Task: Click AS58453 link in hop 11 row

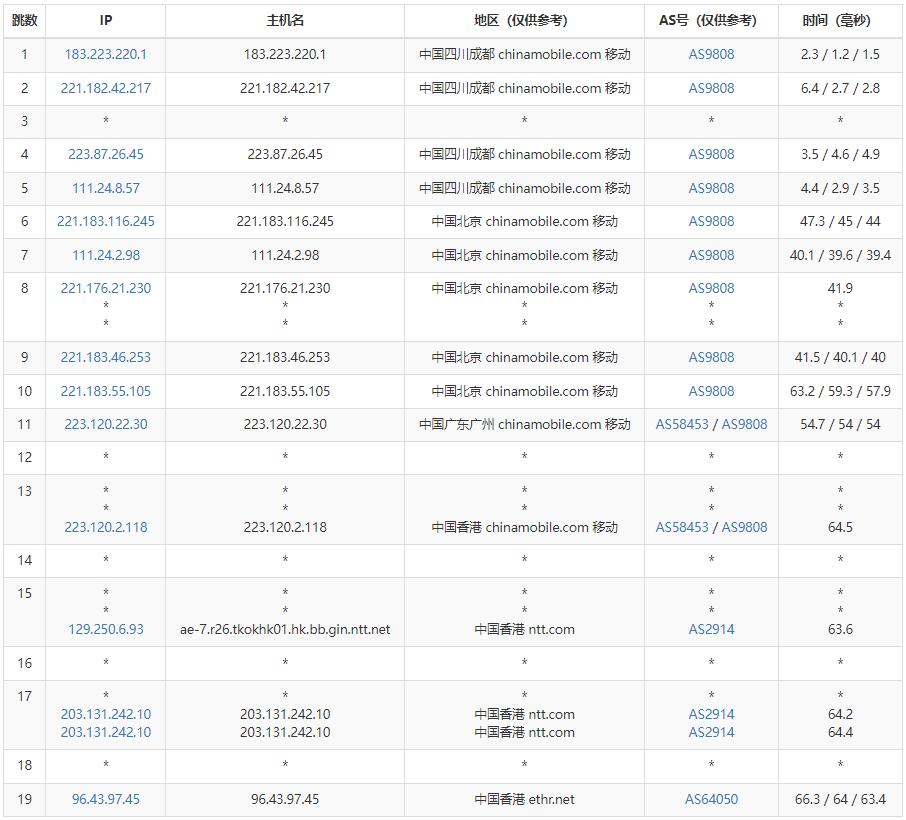Action: (682, 425)
